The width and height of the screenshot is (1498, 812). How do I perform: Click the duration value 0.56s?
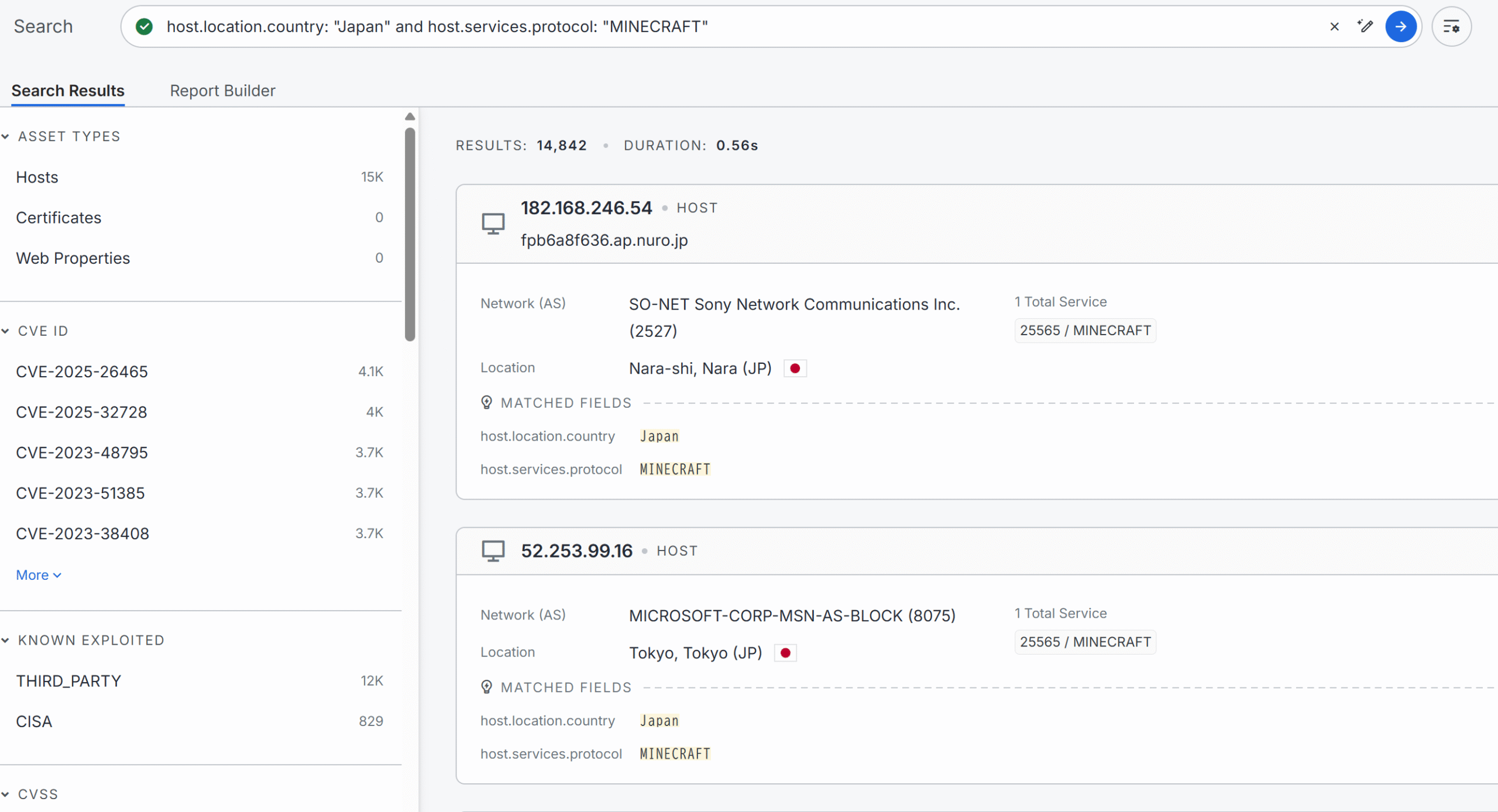click(x=737, y=145)
